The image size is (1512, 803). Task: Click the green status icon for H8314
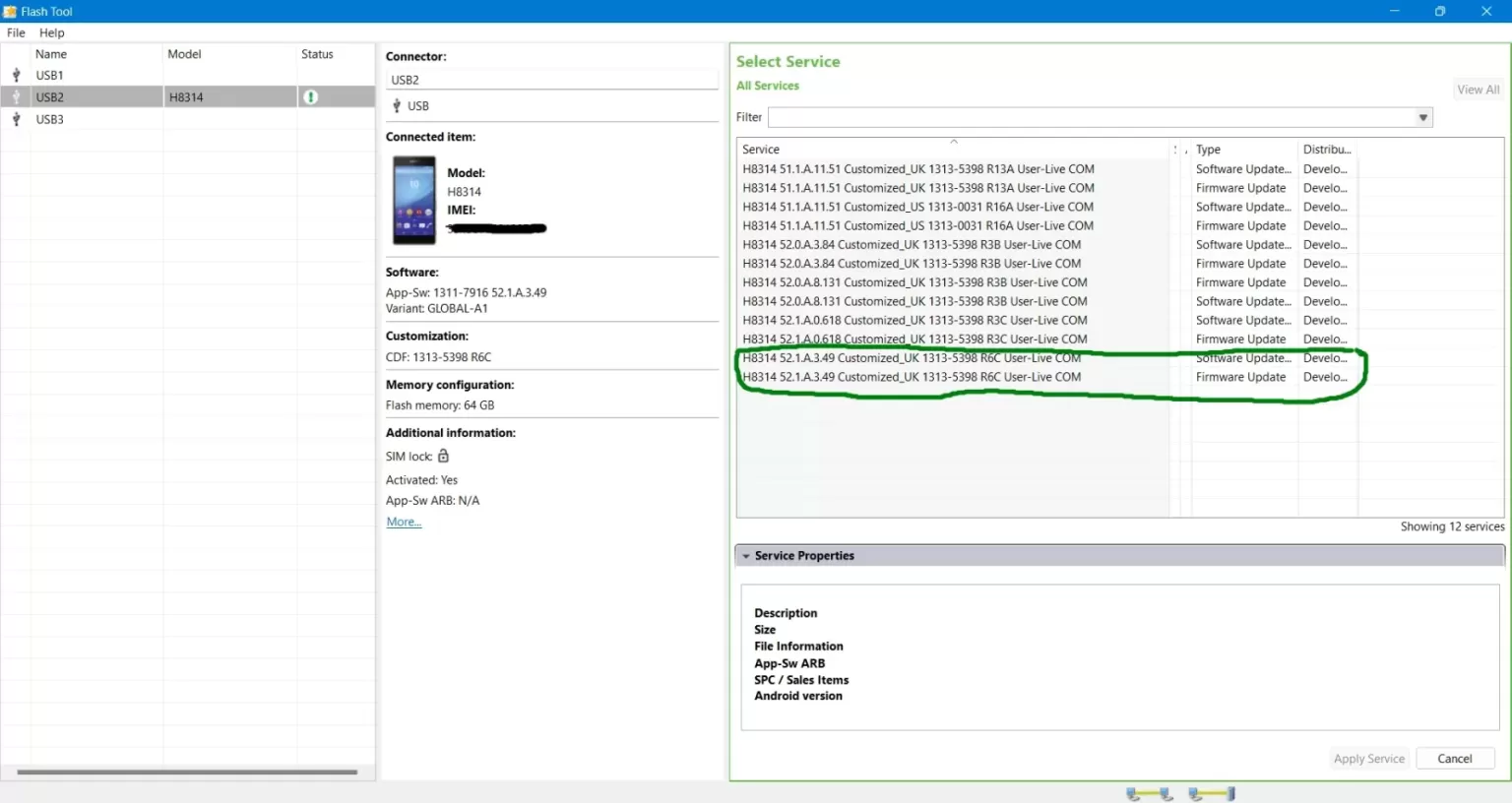[x=310, y=97]
